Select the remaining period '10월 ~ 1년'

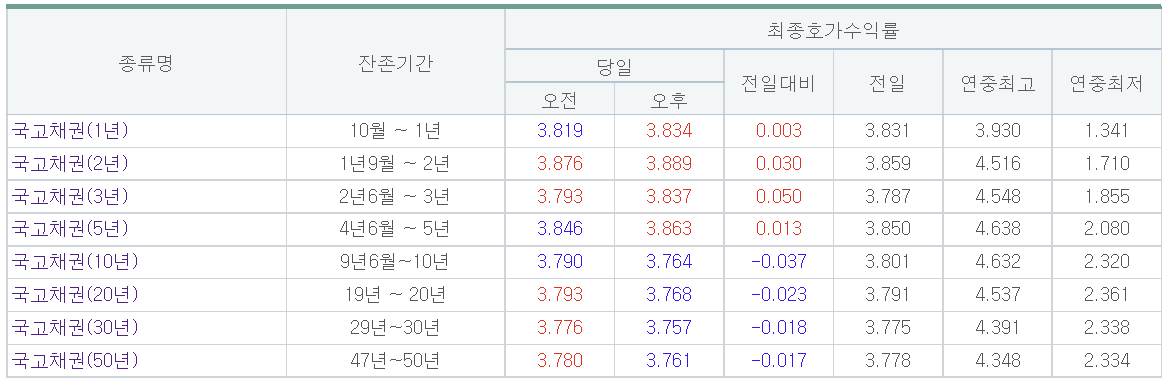point(395,131)
